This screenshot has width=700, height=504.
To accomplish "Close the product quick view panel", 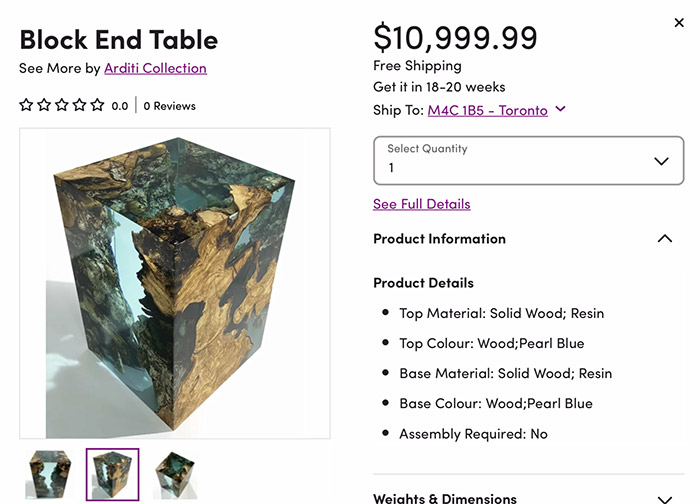I will (679, 23).
